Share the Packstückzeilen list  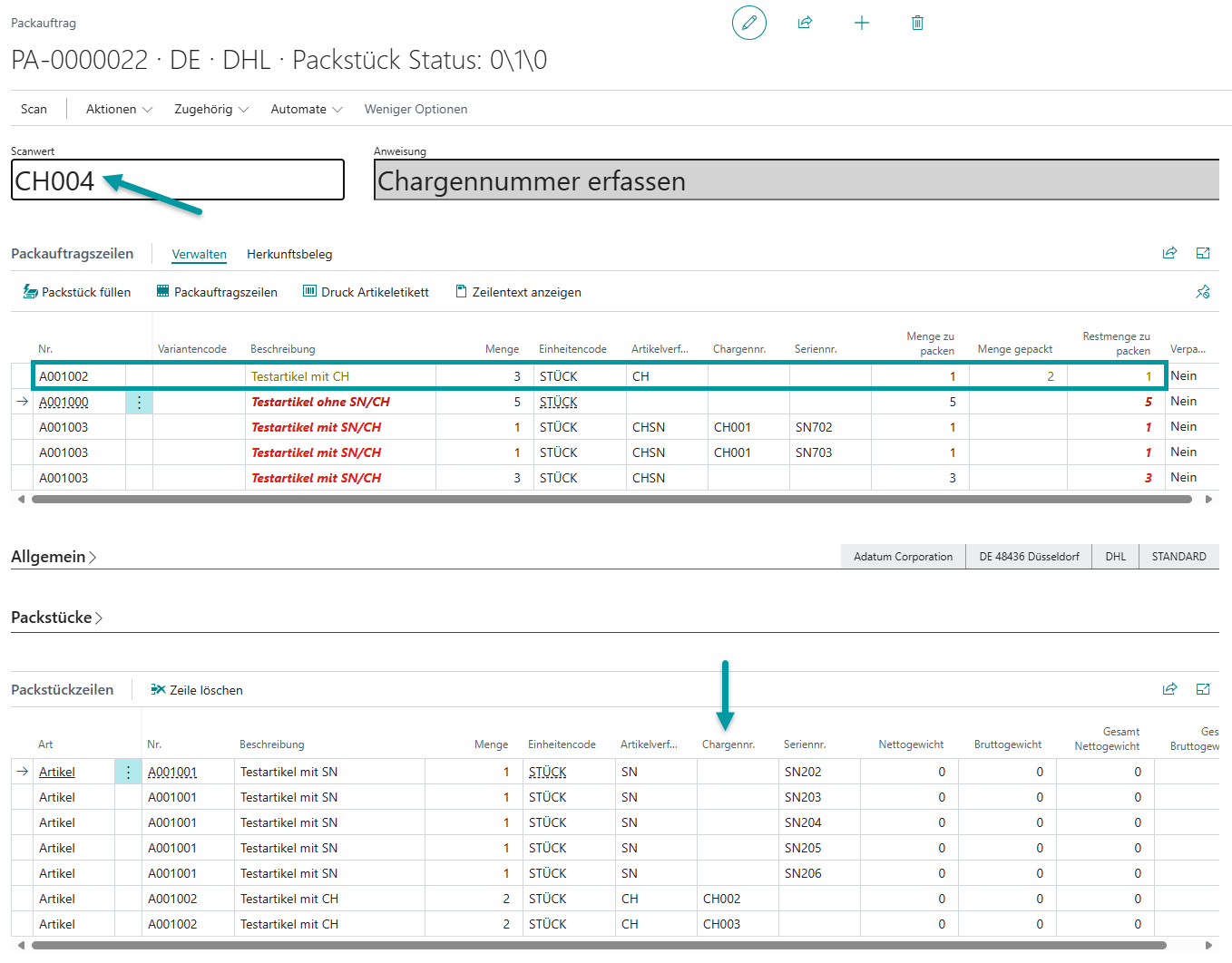tap(1169, 689)
